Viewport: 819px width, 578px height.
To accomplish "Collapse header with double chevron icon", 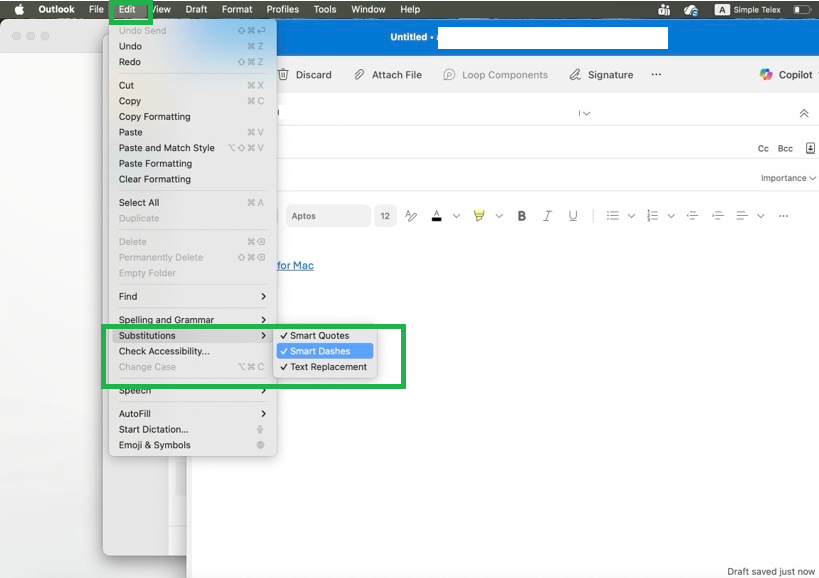I will pos(804,113).
